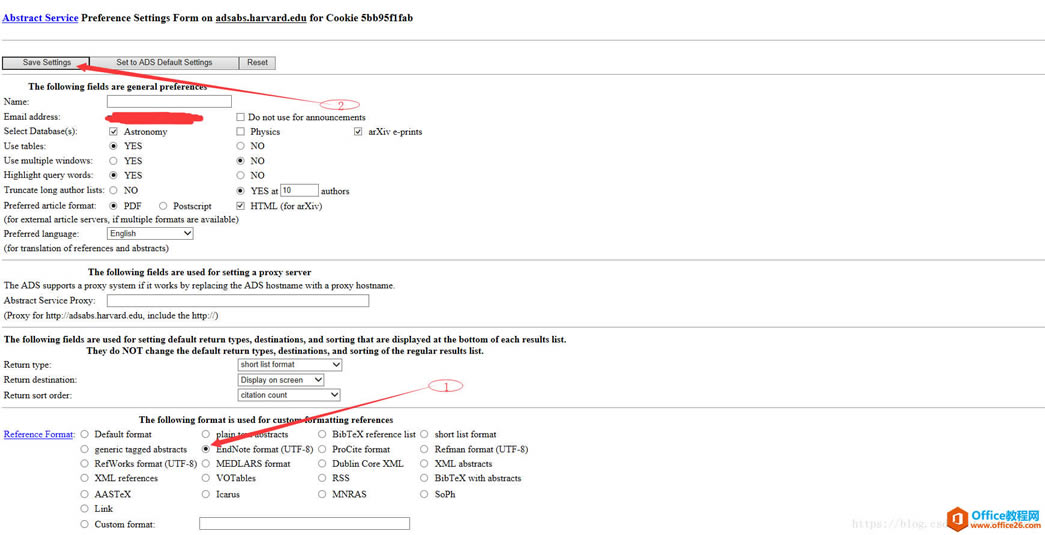1045x535 pixels.
Task: Select Link radio button
Action: pyautogui.click(x=84, y=509)
